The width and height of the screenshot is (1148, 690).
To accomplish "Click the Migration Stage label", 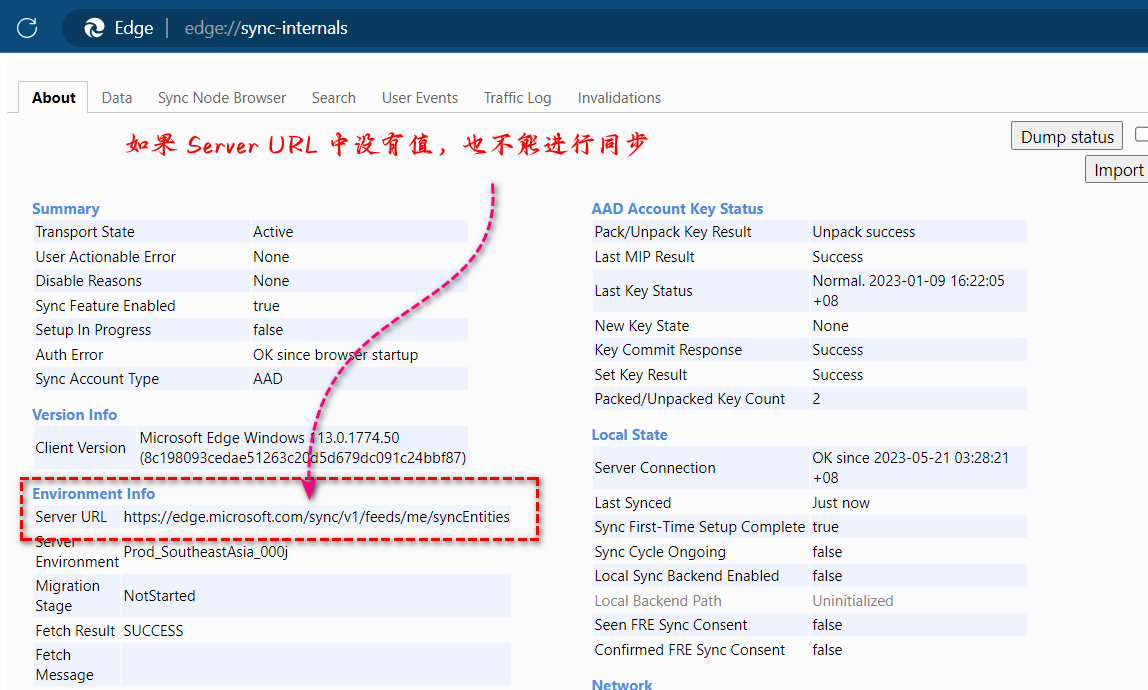I will (x=67, y=596).
